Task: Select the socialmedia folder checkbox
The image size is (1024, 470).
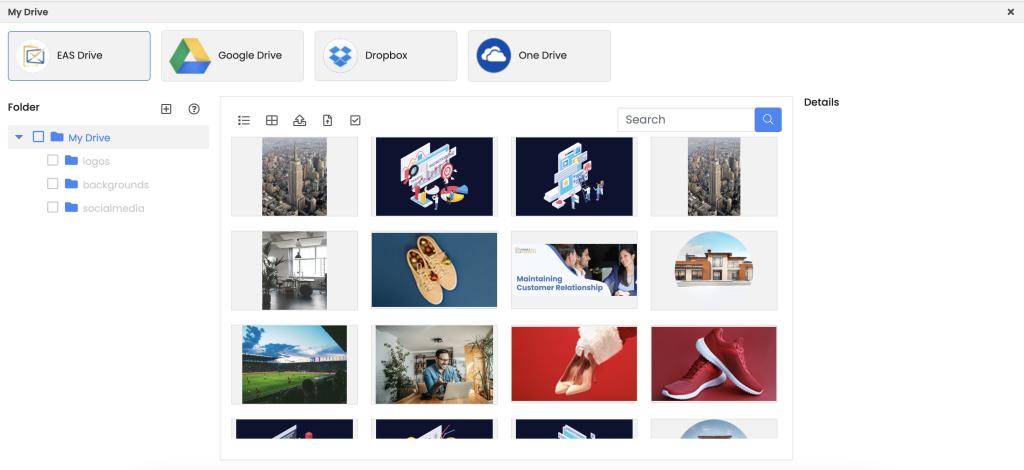Action: click(x=53, y=208)
